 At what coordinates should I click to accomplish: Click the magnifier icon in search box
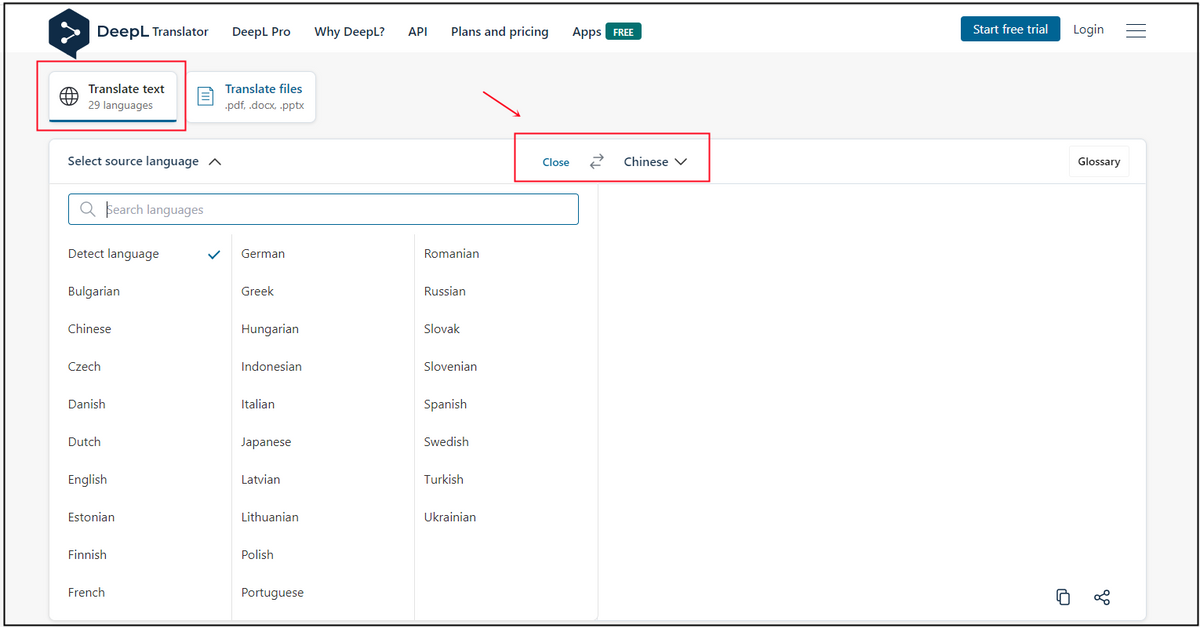pos(88,209)
